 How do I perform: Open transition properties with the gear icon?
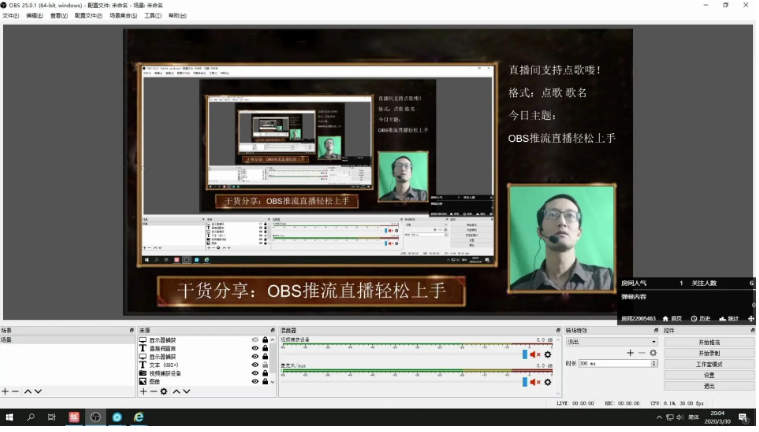(x=653, y=353)
